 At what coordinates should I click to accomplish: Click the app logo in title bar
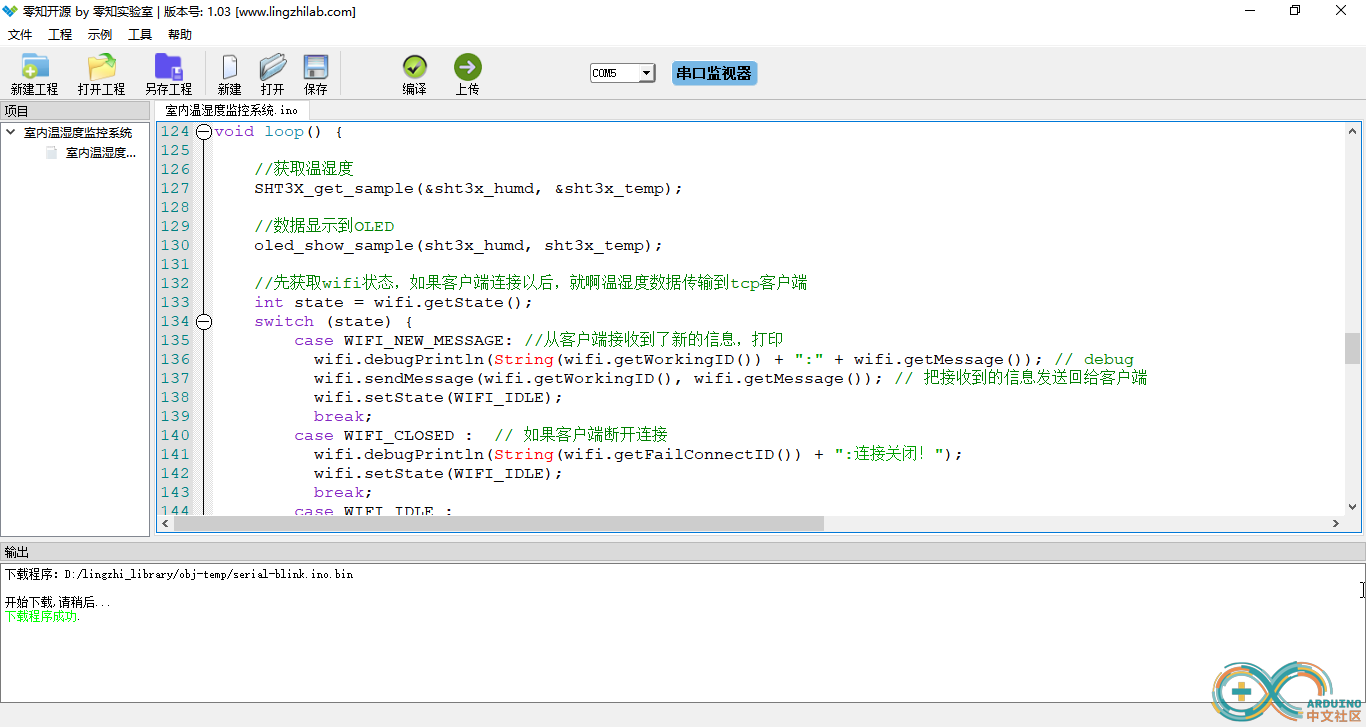click(x=10, y=11)
